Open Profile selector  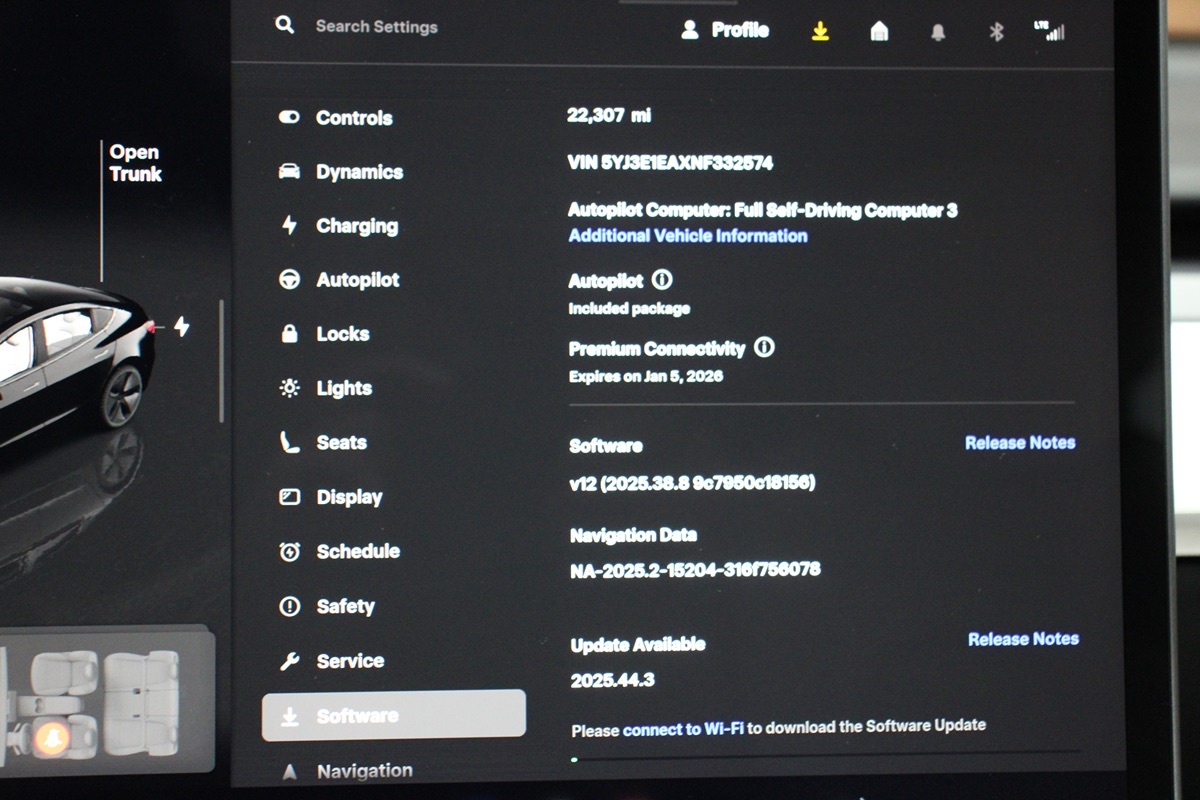point(726,30)
